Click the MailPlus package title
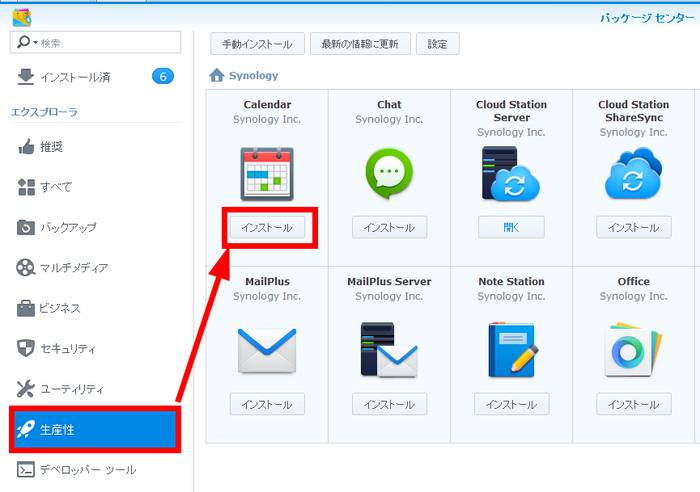 [x=267, y=281]
